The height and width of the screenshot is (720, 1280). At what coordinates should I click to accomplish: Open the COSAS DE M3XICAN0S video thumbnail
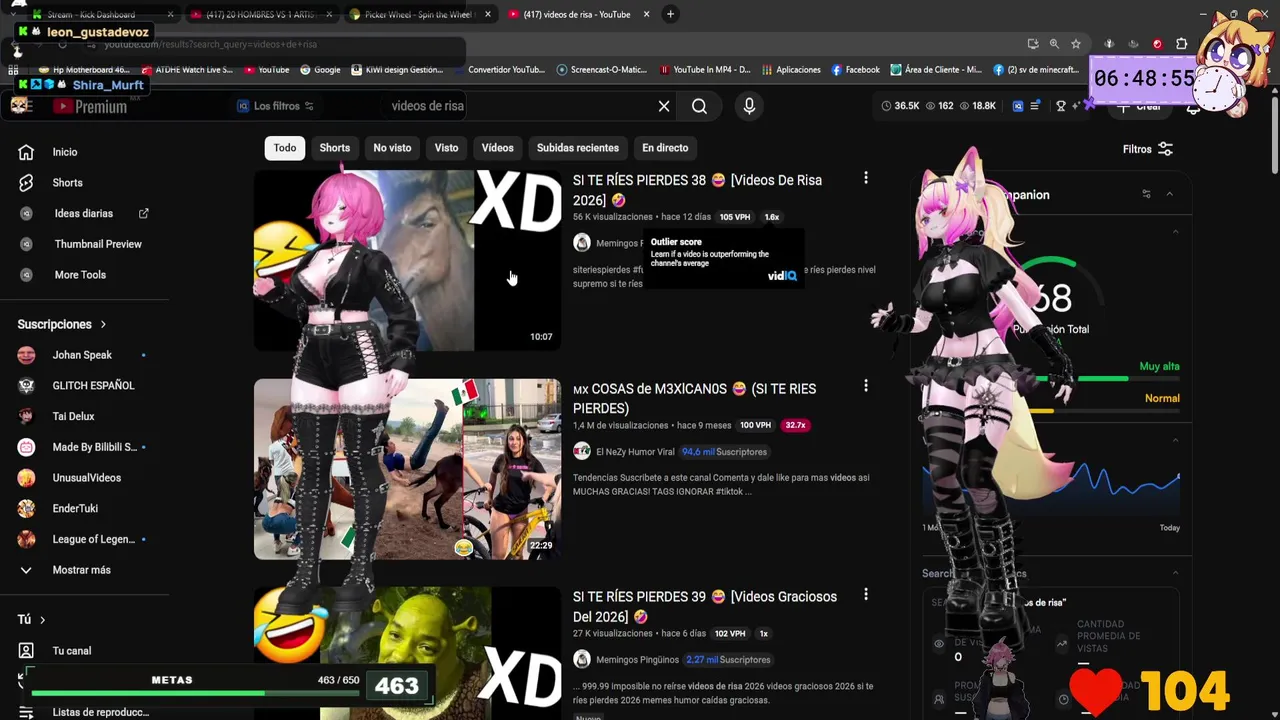[x=407, y=468]
